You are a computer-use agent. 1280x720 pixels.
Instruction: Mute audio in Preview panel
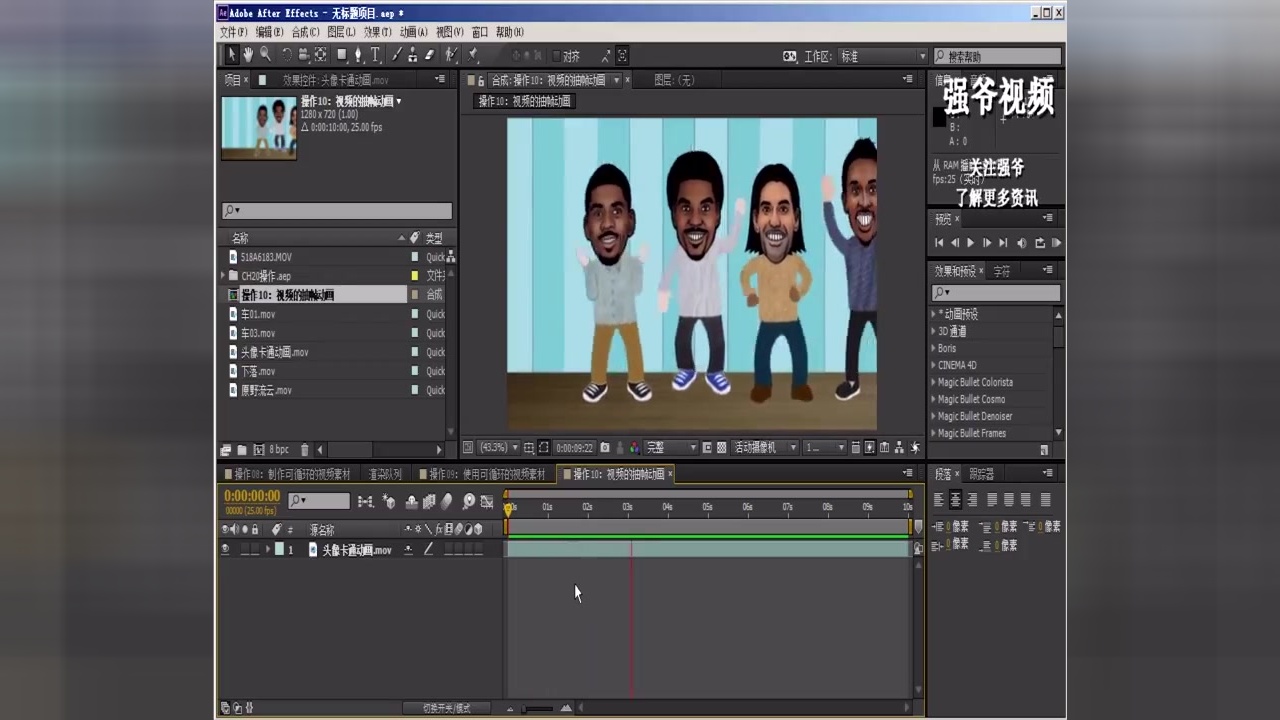click(x=1022, y=243)
